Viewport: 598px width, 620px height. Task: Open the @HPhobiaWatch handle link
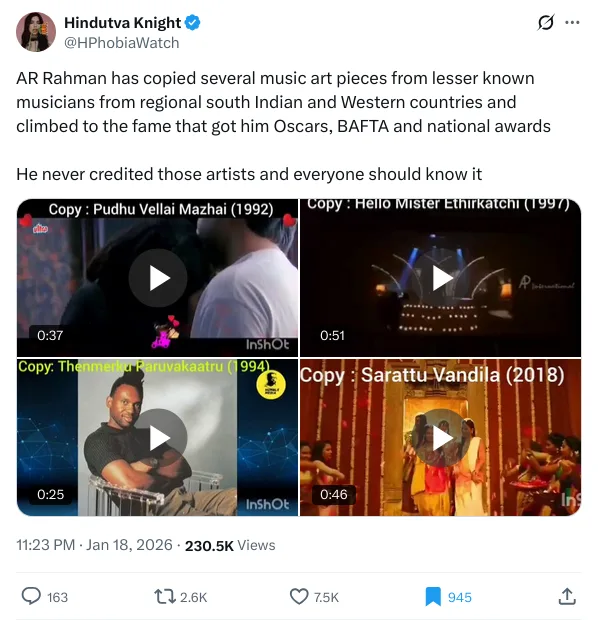[122, 43]
